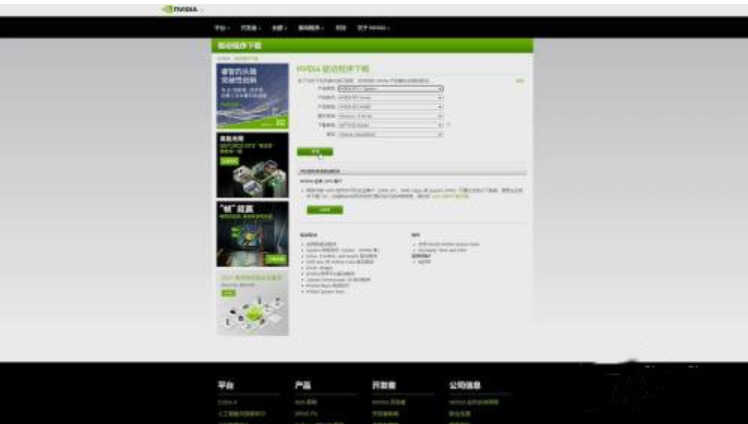Click the green button in the virtual GPU section
This screenshot has width=748, height=424.
click(x=324, y=210)
